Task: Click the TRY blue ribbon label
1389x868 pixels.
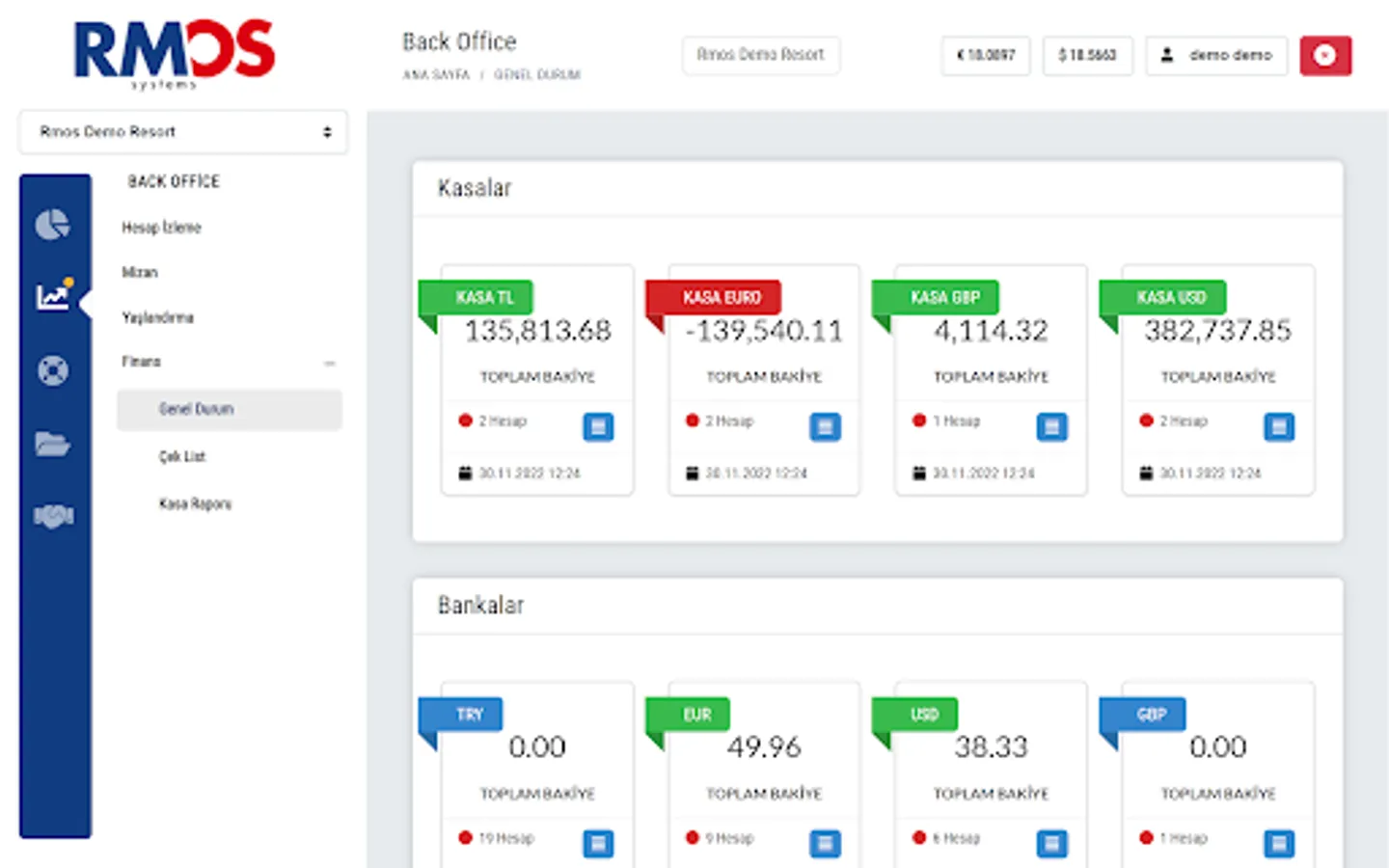Action: [x=461, y=715]
